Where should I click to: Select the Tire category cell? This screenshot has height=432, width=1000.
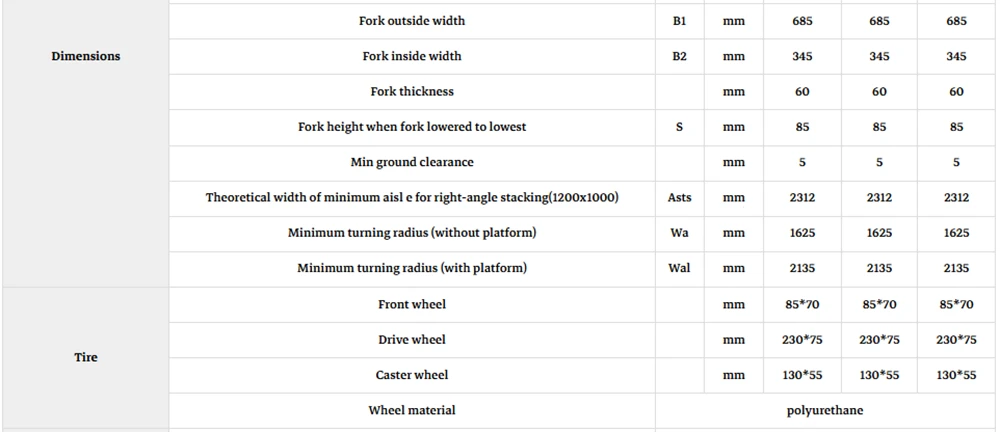click(85, 357)
